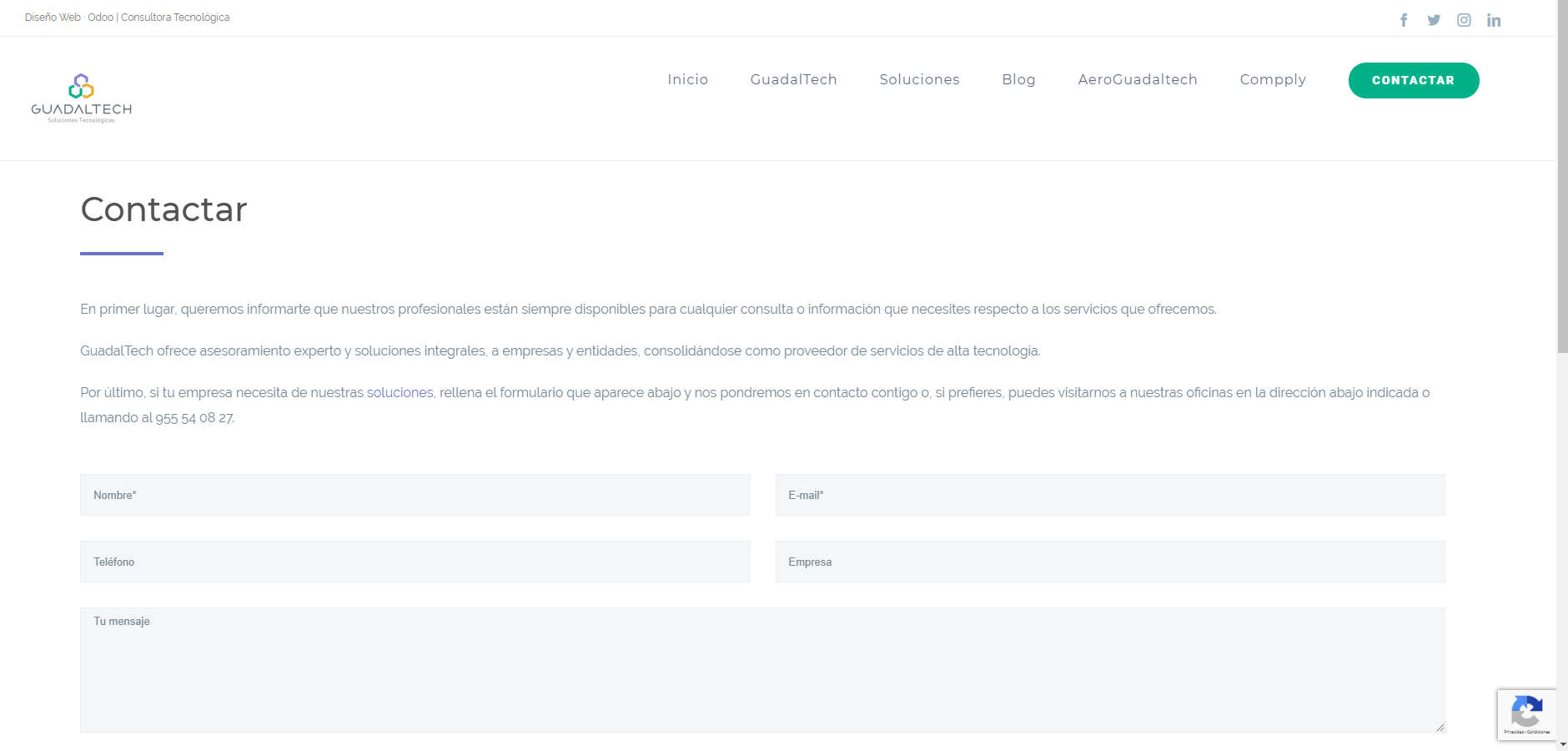Image resolution: width=1568 pixels, height=751 pixels.
Task: Click the GuadalTech logo
Action: pyautogui.click(x=81, y=98)
